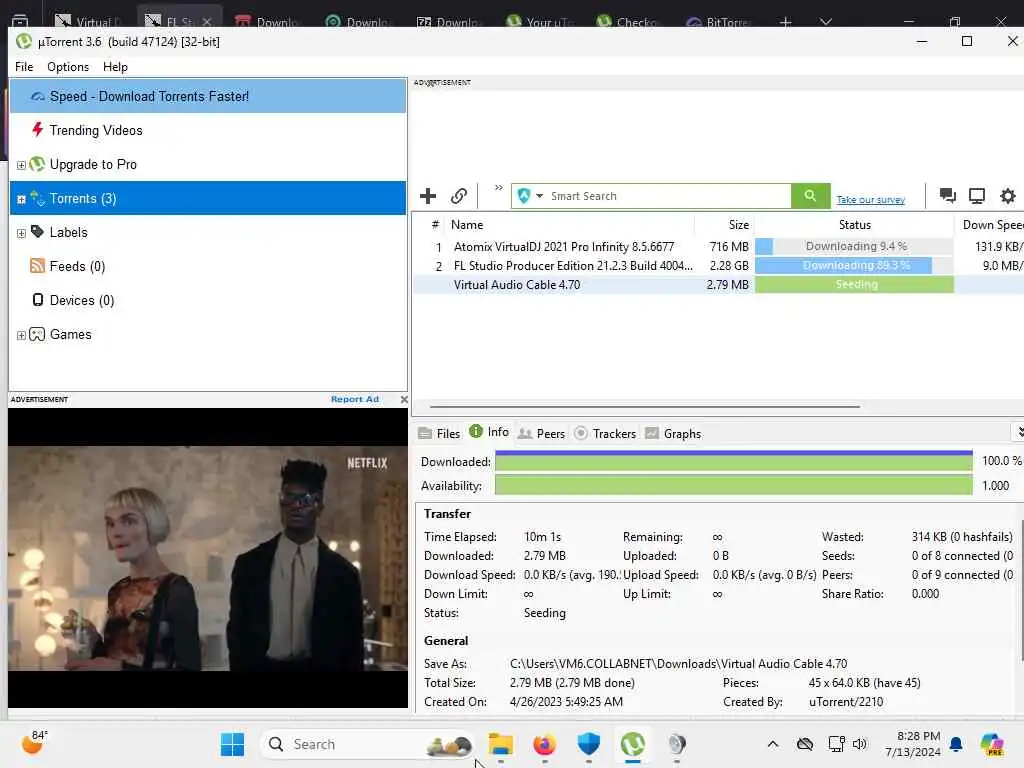
Task: Select Games in sidebar
Action: tap(208, 334)
